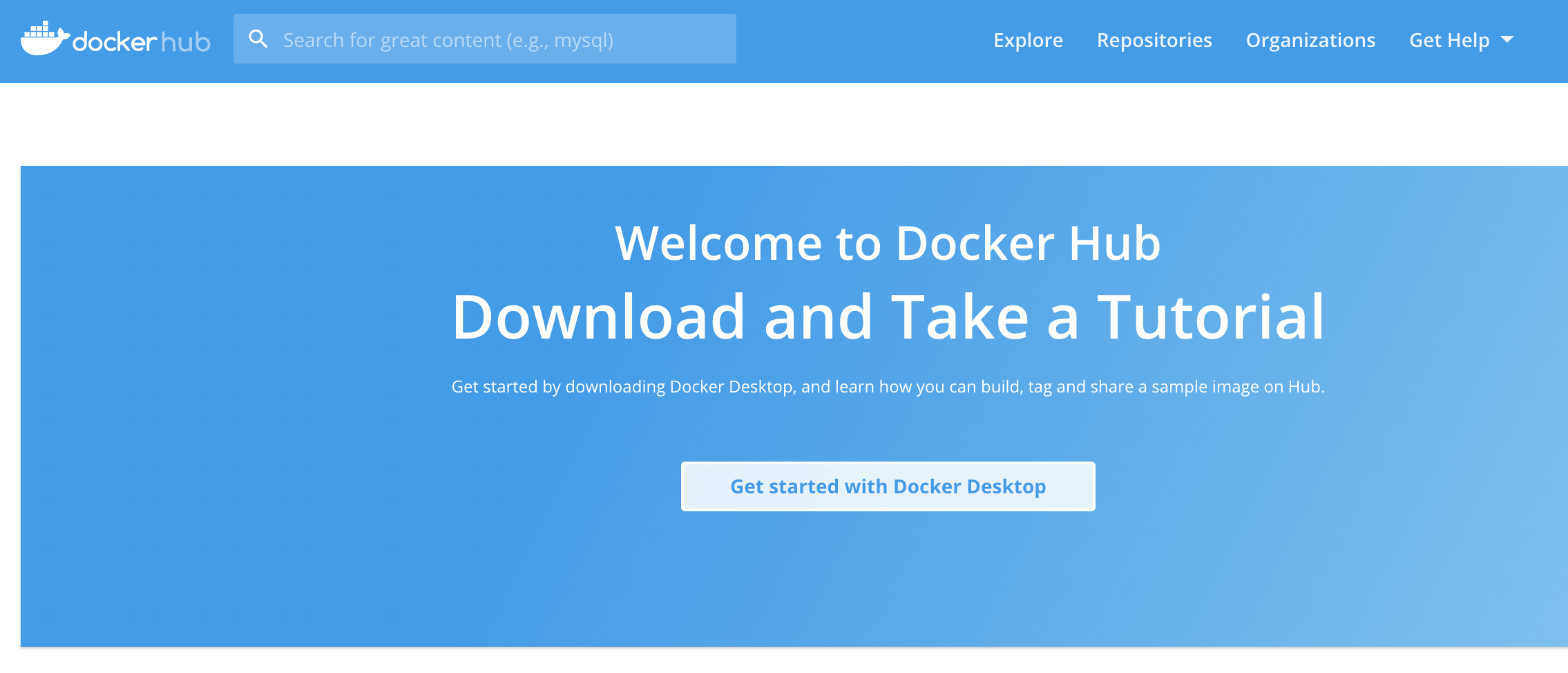Screen dimensions: 1568x673
Task: Open the Organizations section
Action: pos(1310,40)
